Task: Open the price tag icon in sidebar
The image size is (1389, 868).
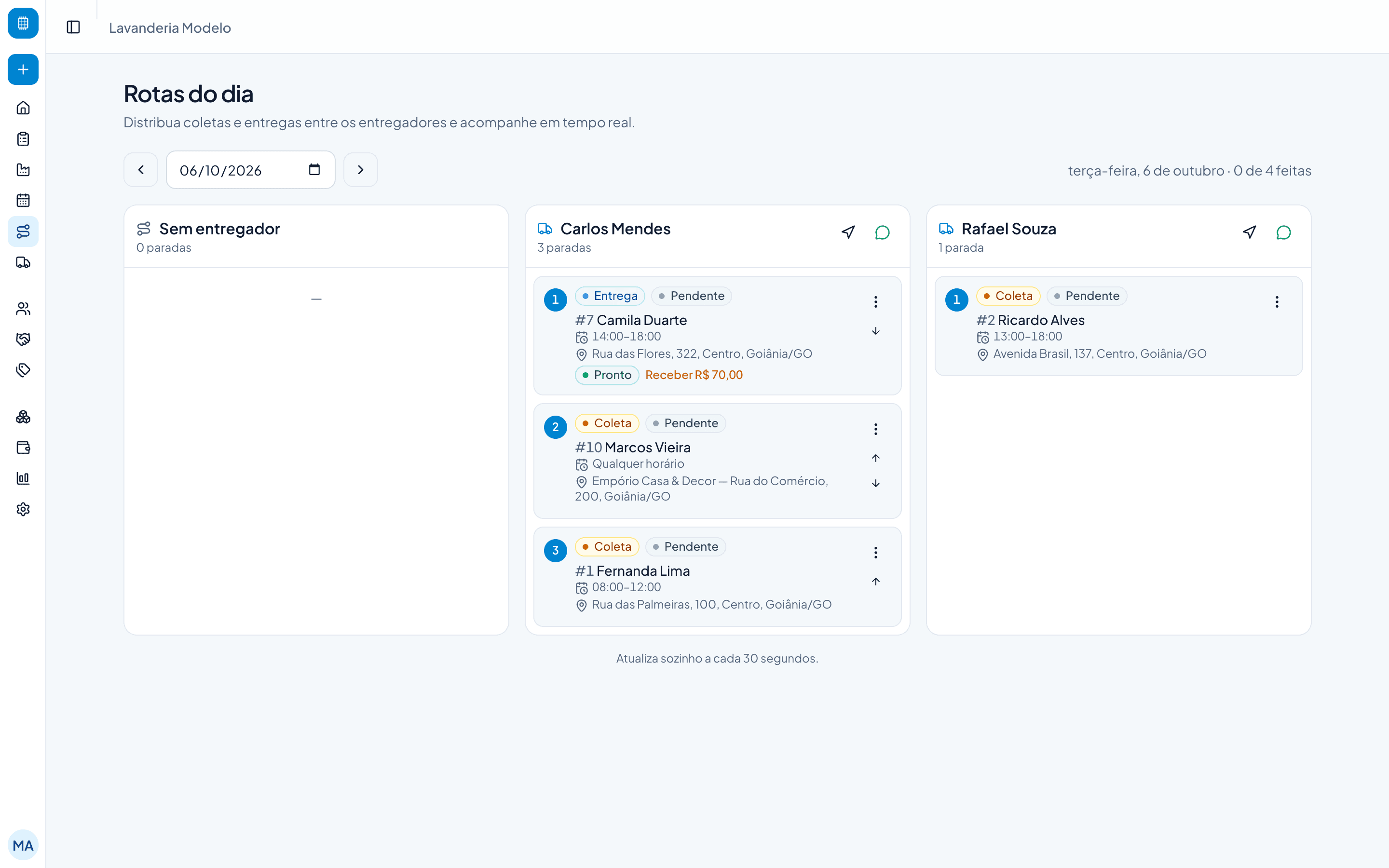Action: point(23,370)
